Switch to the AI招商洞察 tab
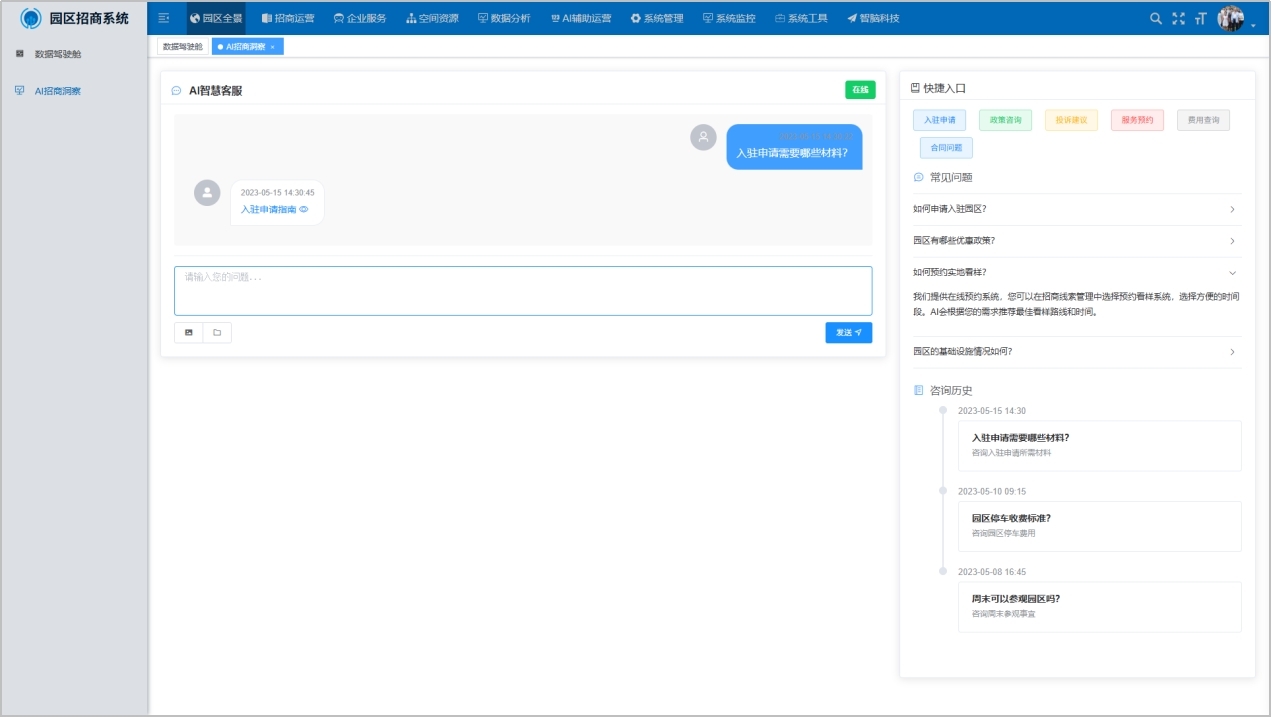The image size is (1272, 718). pyautogui.click(x=246, y=45)
